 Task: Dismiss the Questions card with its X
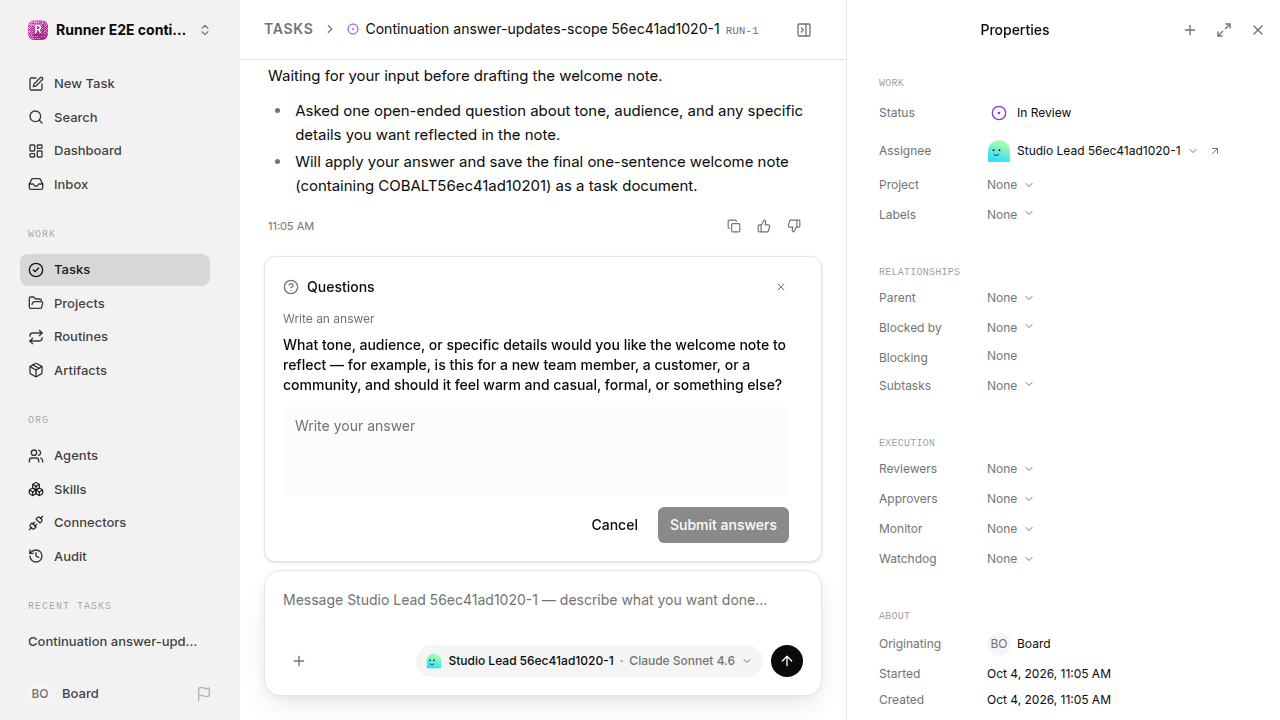point(781,287)
